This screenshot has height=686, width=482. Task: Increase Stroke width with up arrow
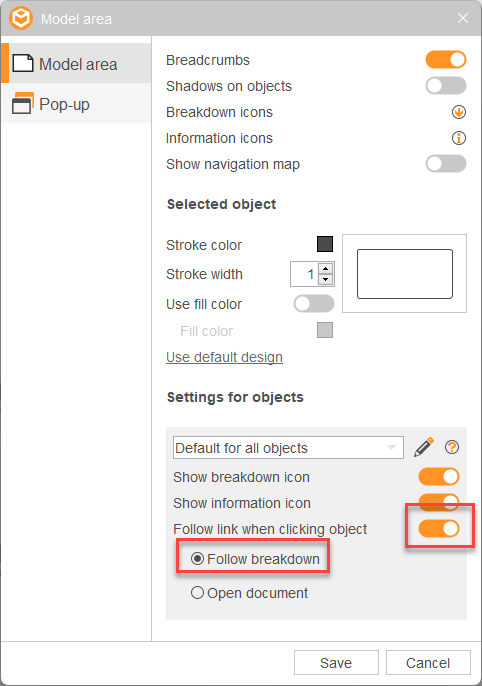325,268
